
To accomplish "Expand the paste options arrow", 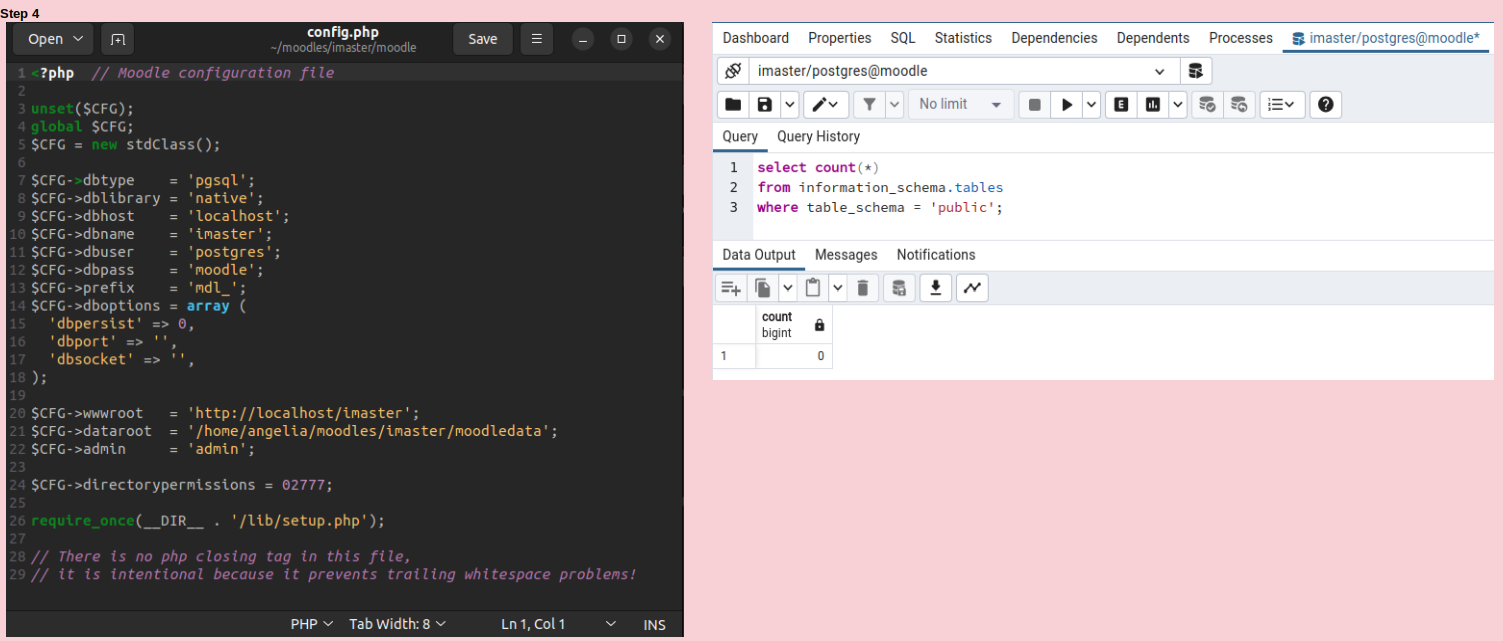I will point(837,288).
